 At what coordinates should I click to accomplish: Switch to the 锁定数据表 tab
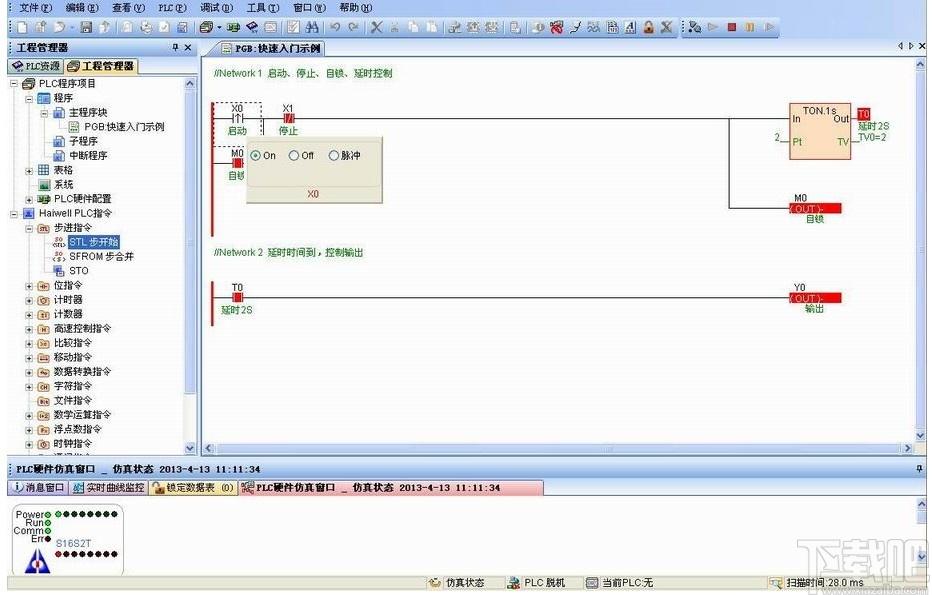coord(193,487)
